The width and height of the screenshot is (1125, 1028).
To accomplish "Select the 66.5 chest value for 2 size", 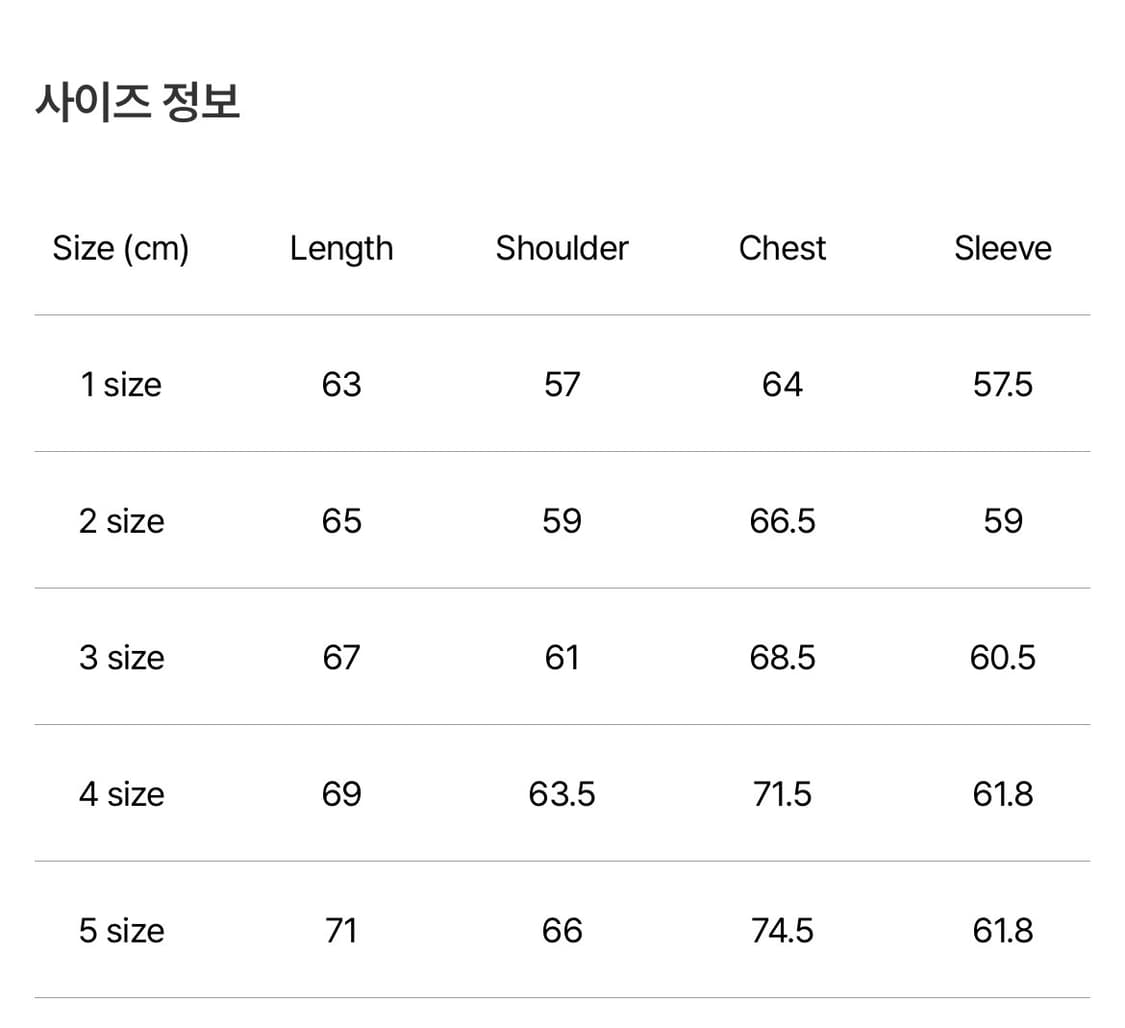I will [x=782, y=521].
